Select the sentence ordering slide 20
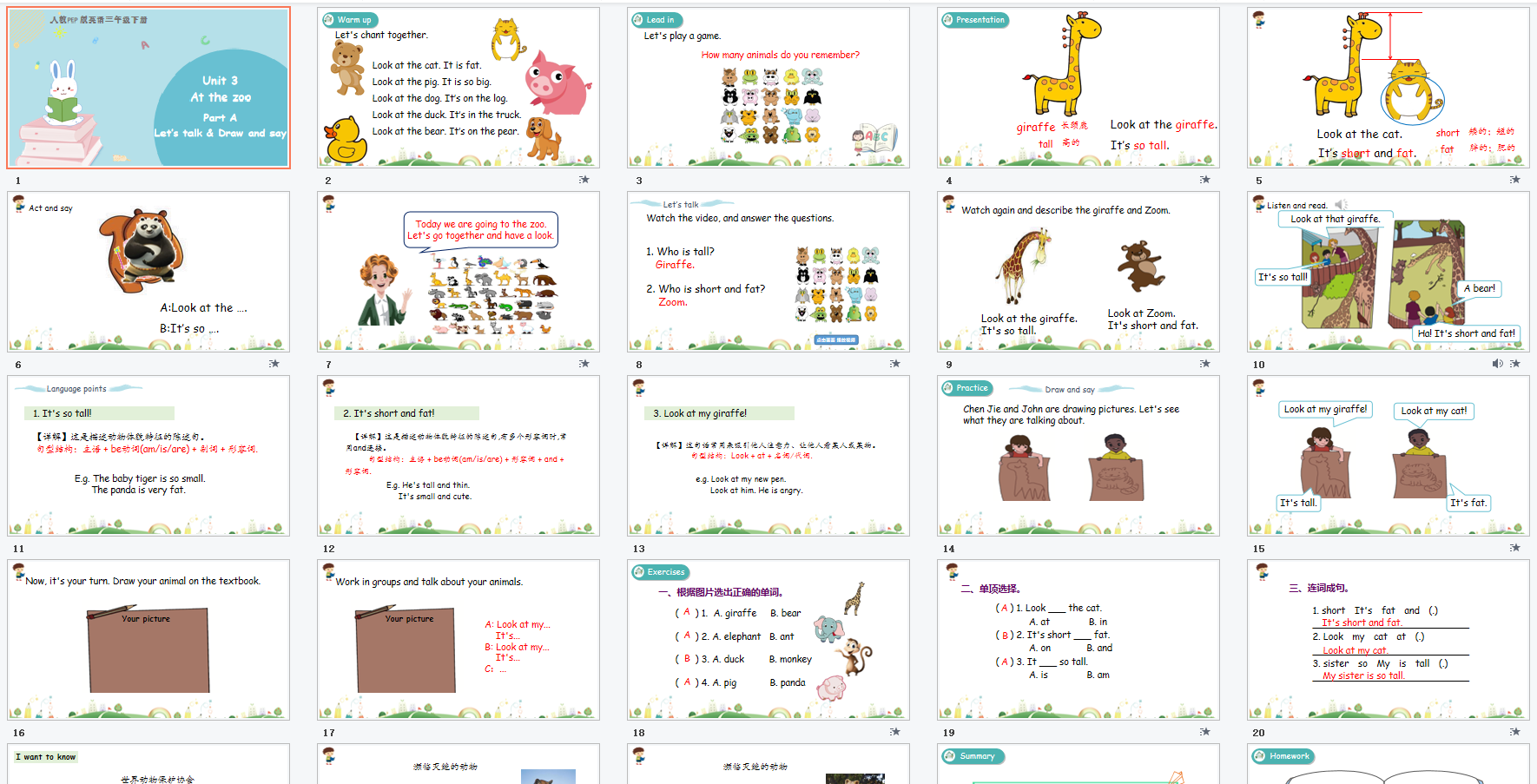 (x=1389, y=640)
